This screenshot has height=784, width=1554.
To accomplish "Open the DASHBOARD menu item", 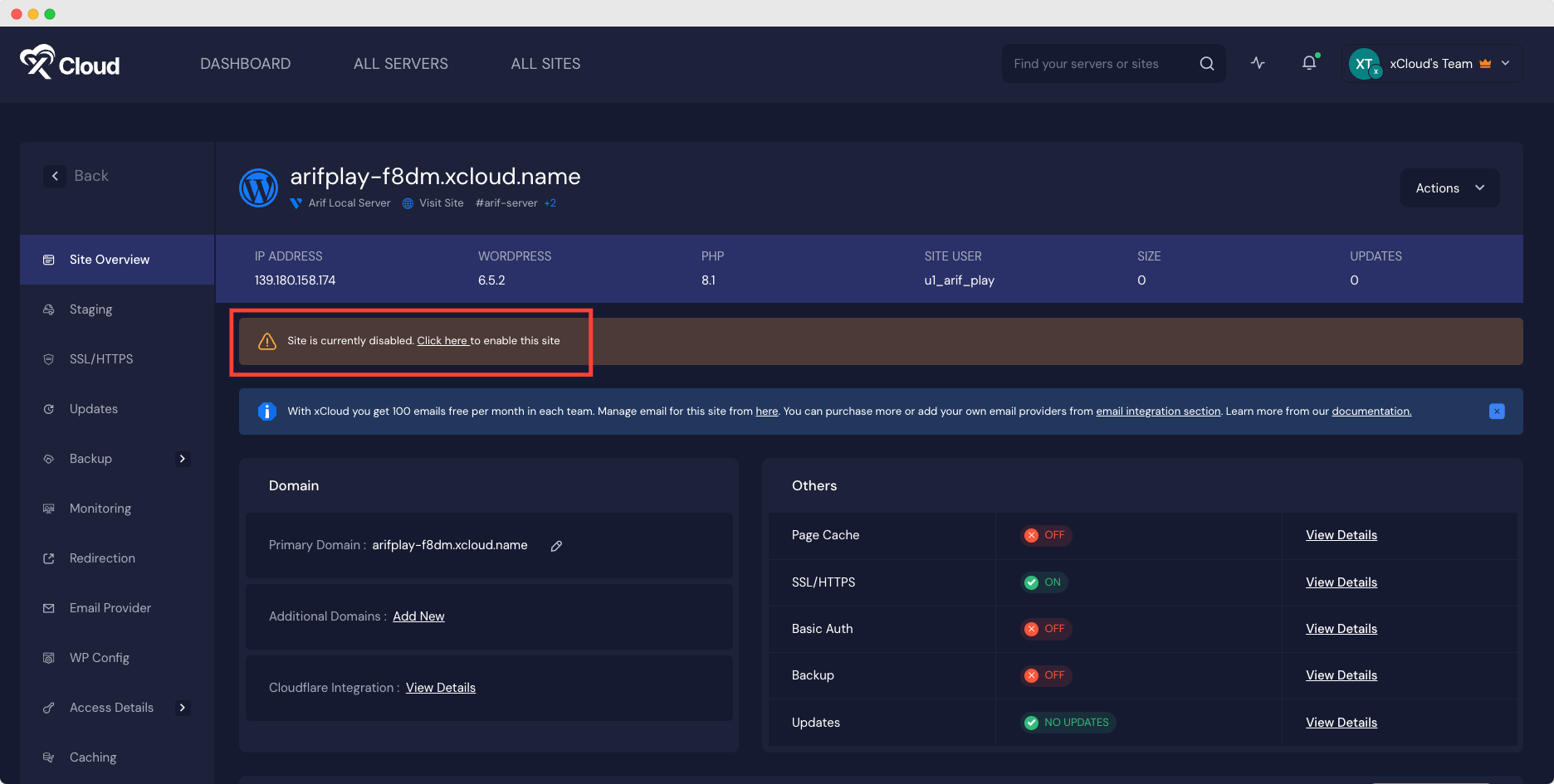I will pos(245,63).
